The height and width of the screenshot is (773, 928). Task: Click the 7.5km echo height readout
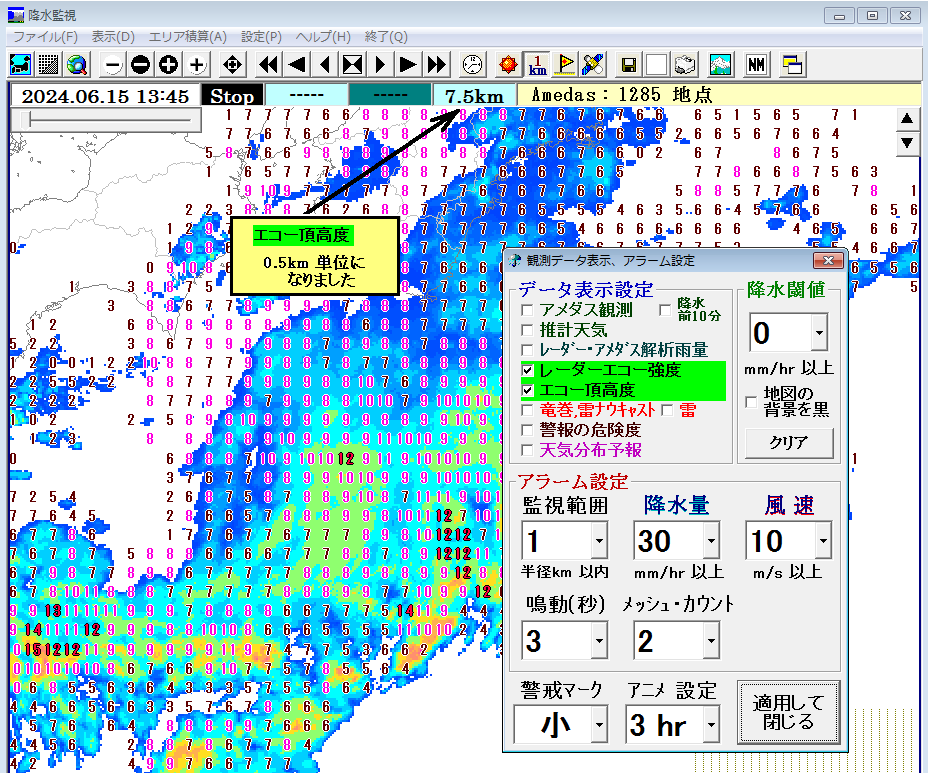coord(474,96)
